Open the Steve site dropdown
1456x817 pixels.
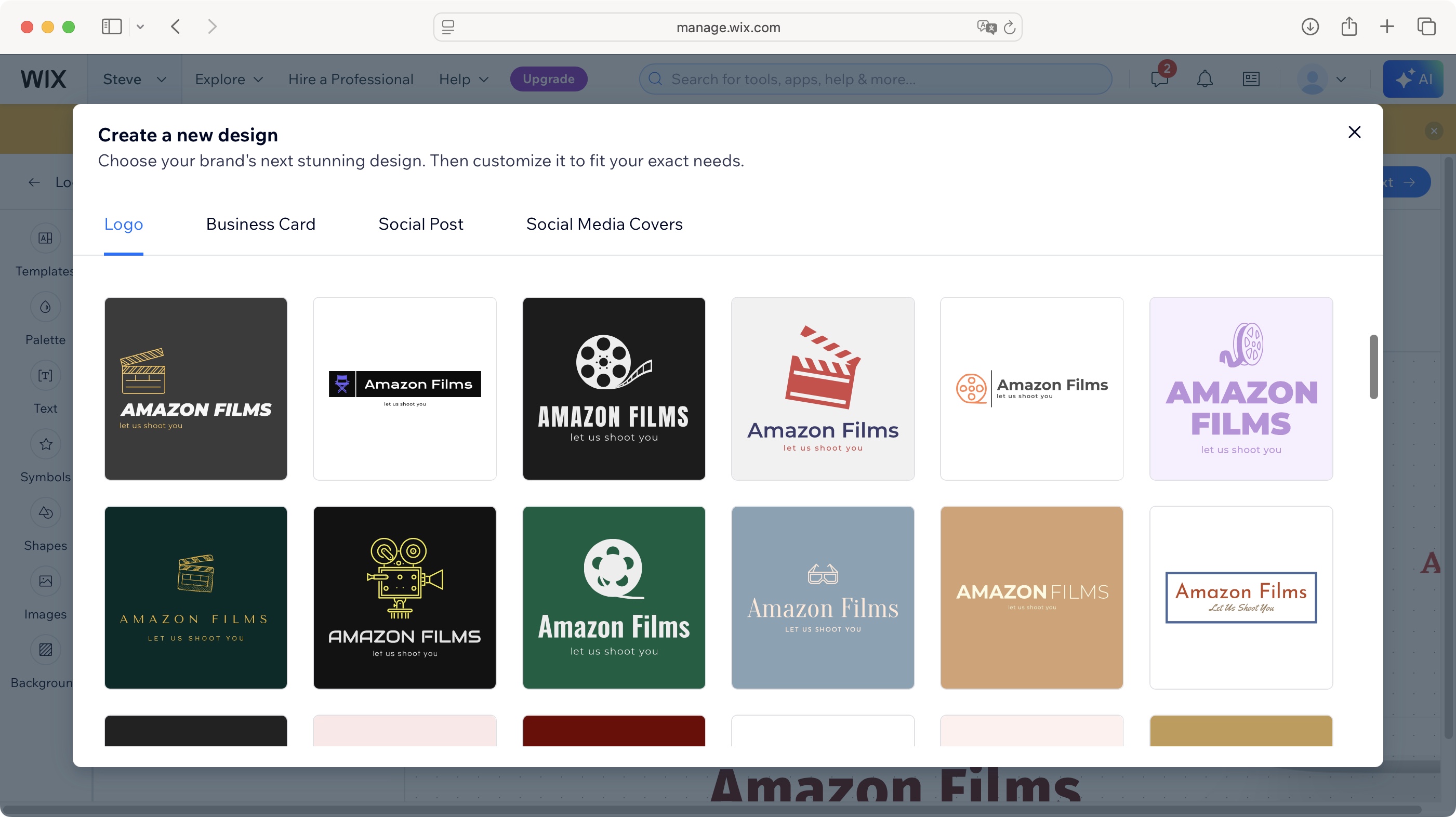(134, 79)
